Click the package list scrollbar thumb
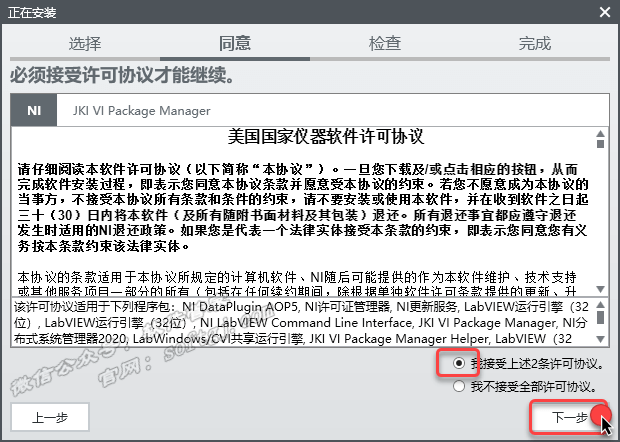Viewport: 620px width, 442px height. point(600,317)
